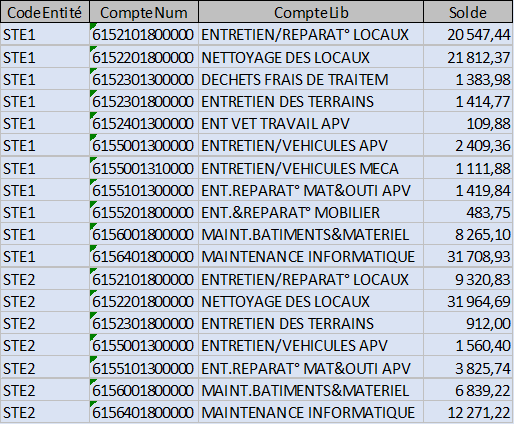The image size is (514, 424).
Task: Click the Solde column header
Action: tap(468, 12)
